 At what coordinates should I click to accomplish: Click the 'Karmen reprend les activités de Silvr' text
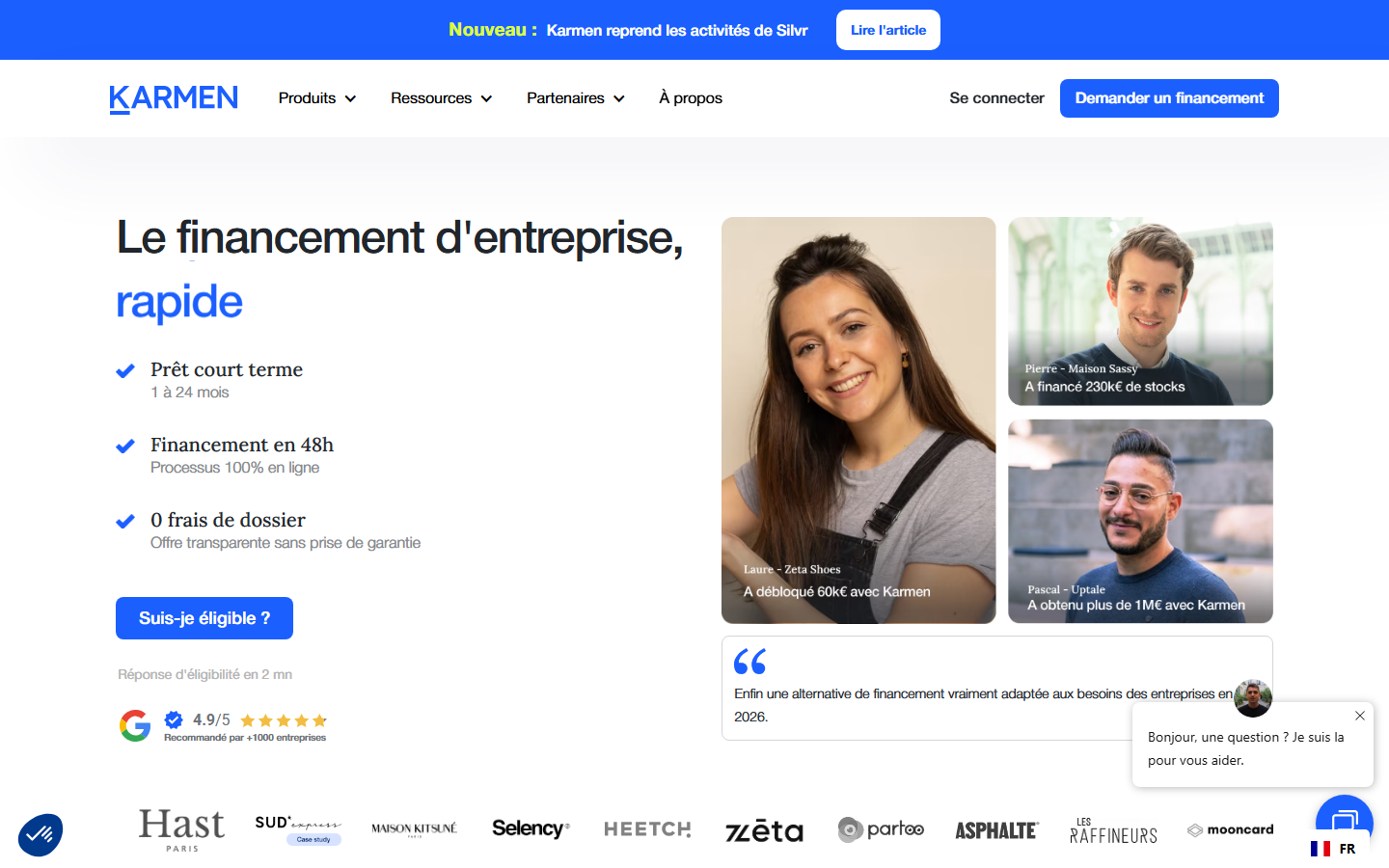pos(677,30)
